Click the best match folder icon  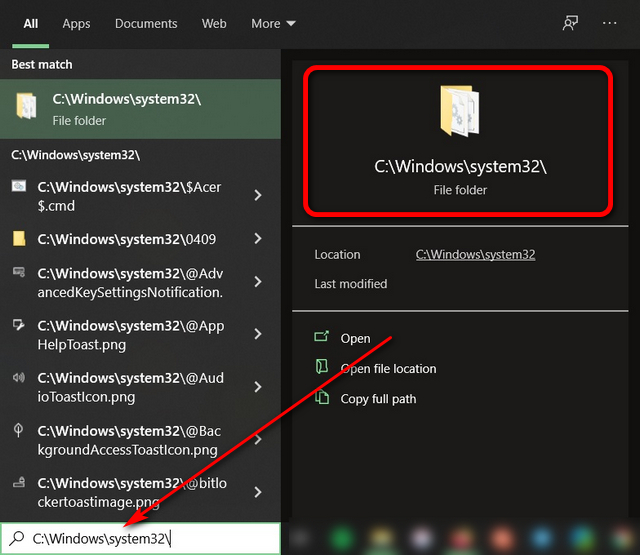[x=27, y=106]
